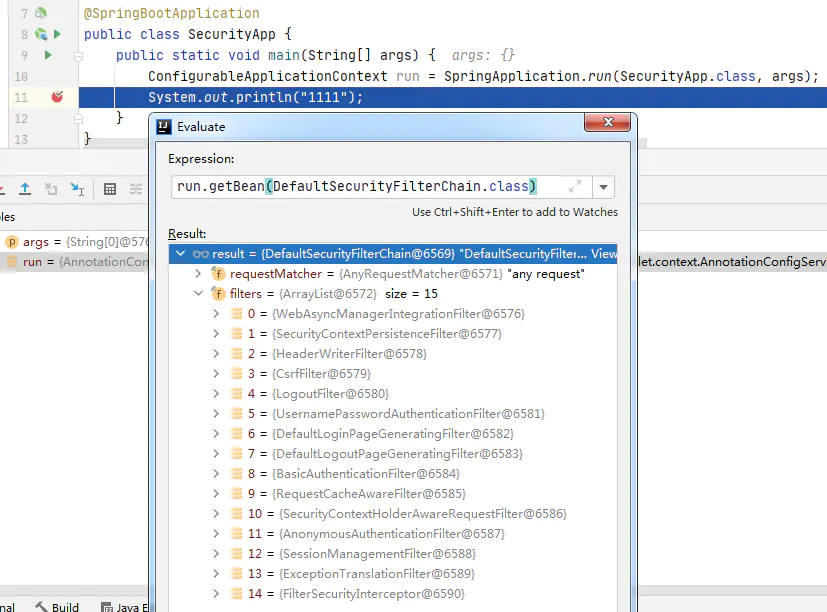Image resolution: width=827 pixels, height=612 pixels.
Task: Click the drop frame debugger icon
Action: point(51,189)
